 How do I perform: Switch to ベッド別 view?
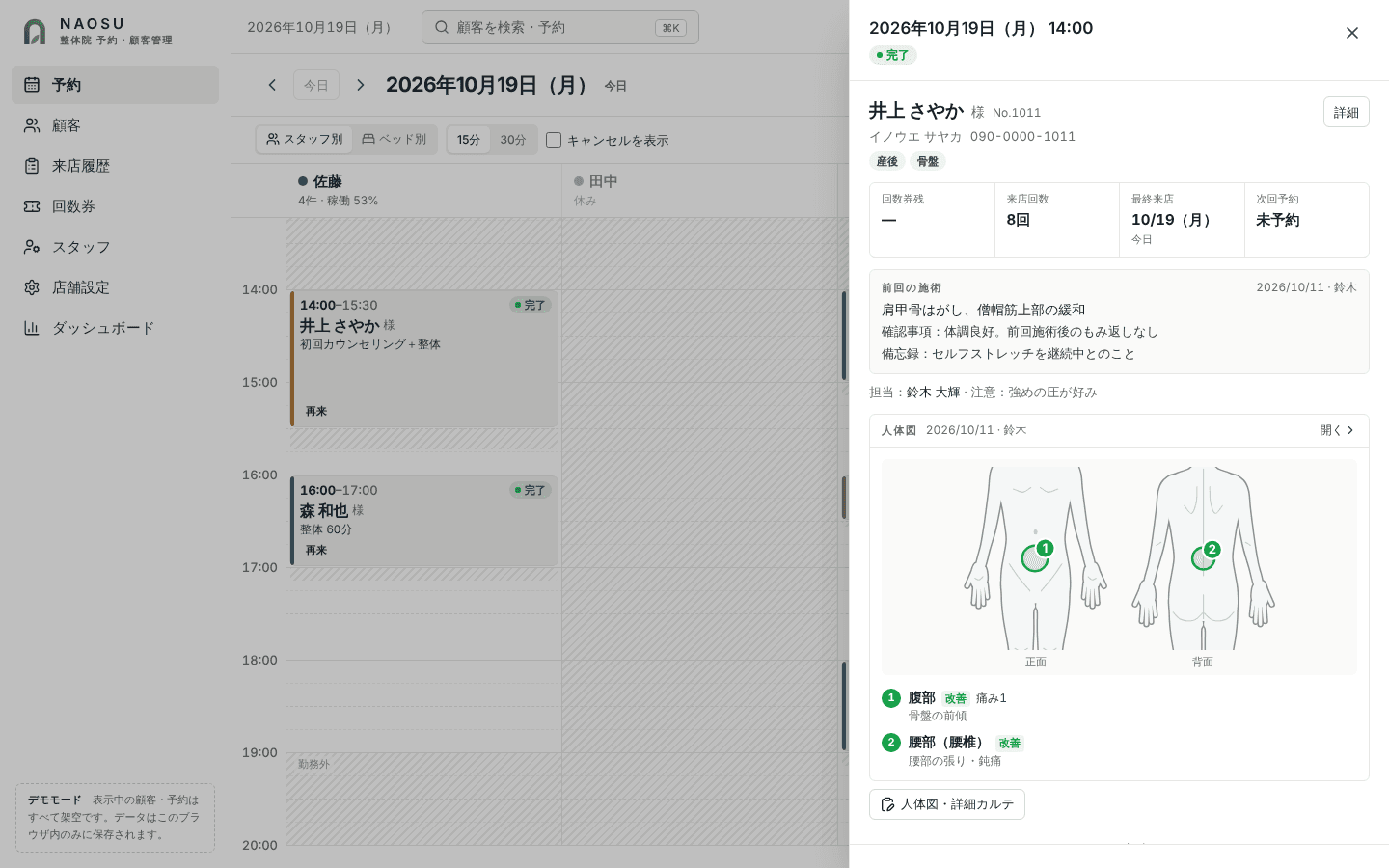394,139
